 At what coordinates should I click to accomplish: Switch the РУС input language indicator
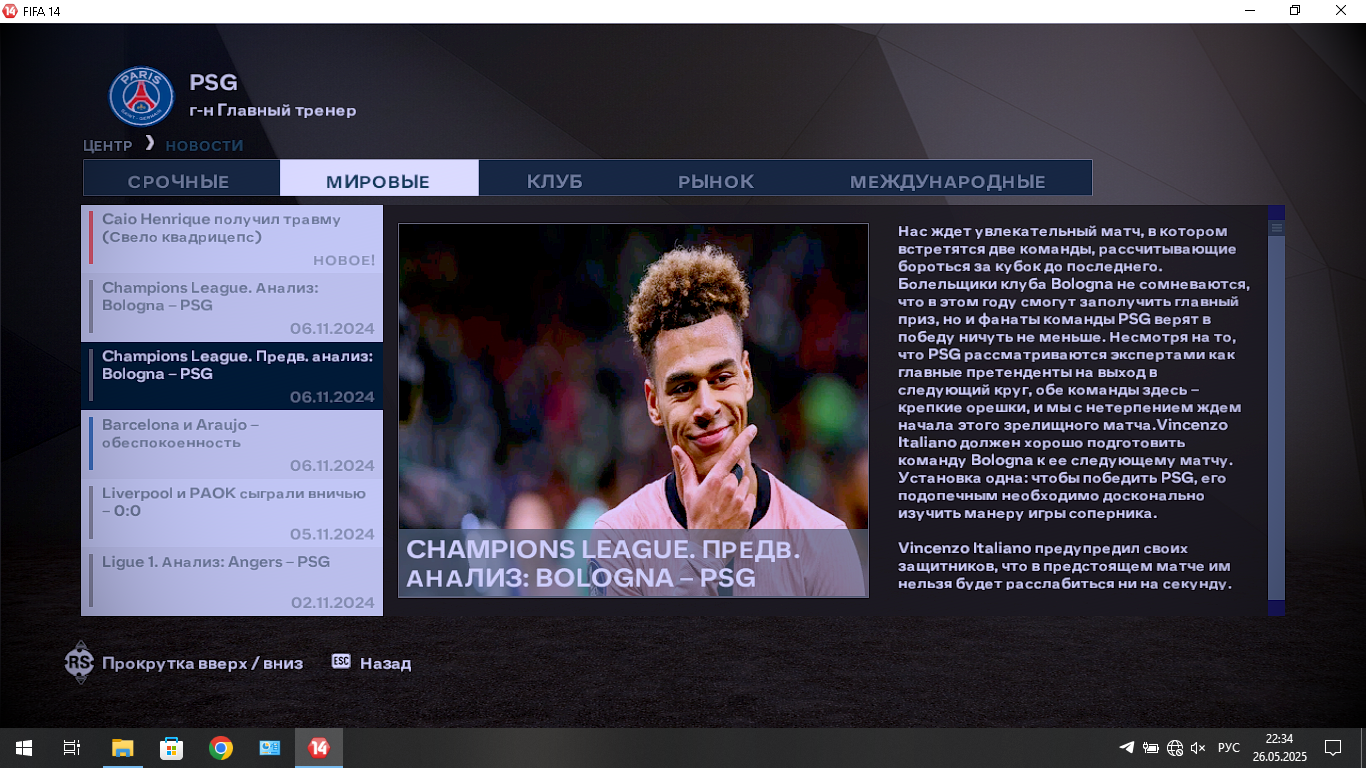pos(1229,748)
